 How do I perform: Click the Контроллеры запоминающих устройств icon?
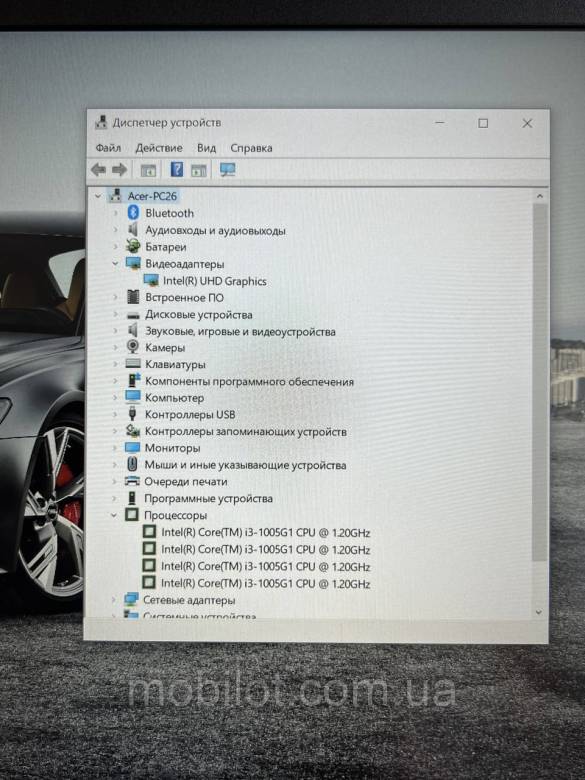pyautogui.click(x=132, y=430)
